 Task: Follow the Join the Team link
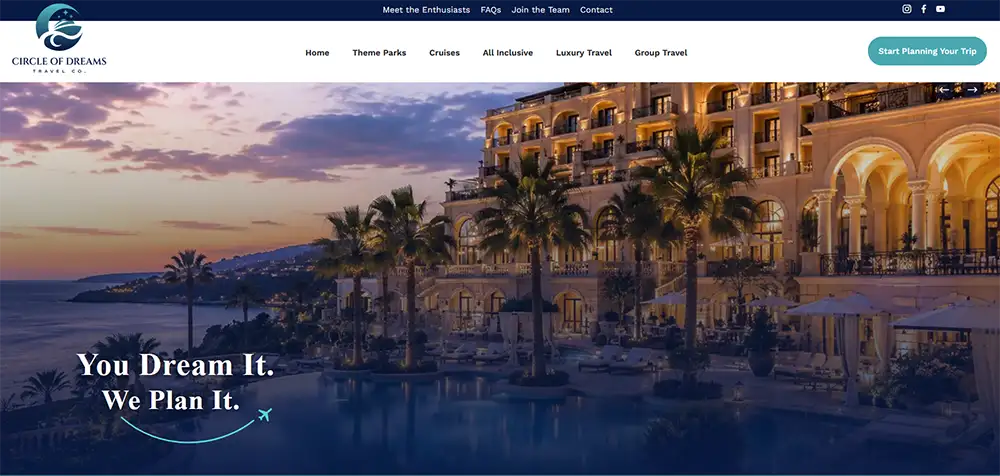[x=540, y=10]
